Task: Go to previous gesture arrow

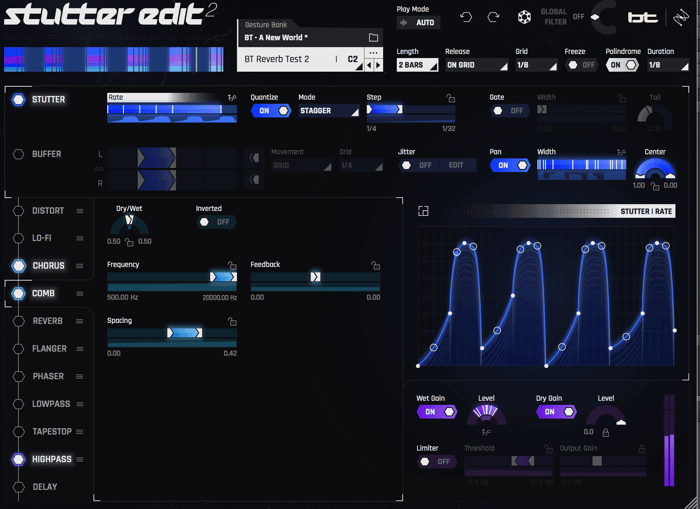Action: point(369,65)
